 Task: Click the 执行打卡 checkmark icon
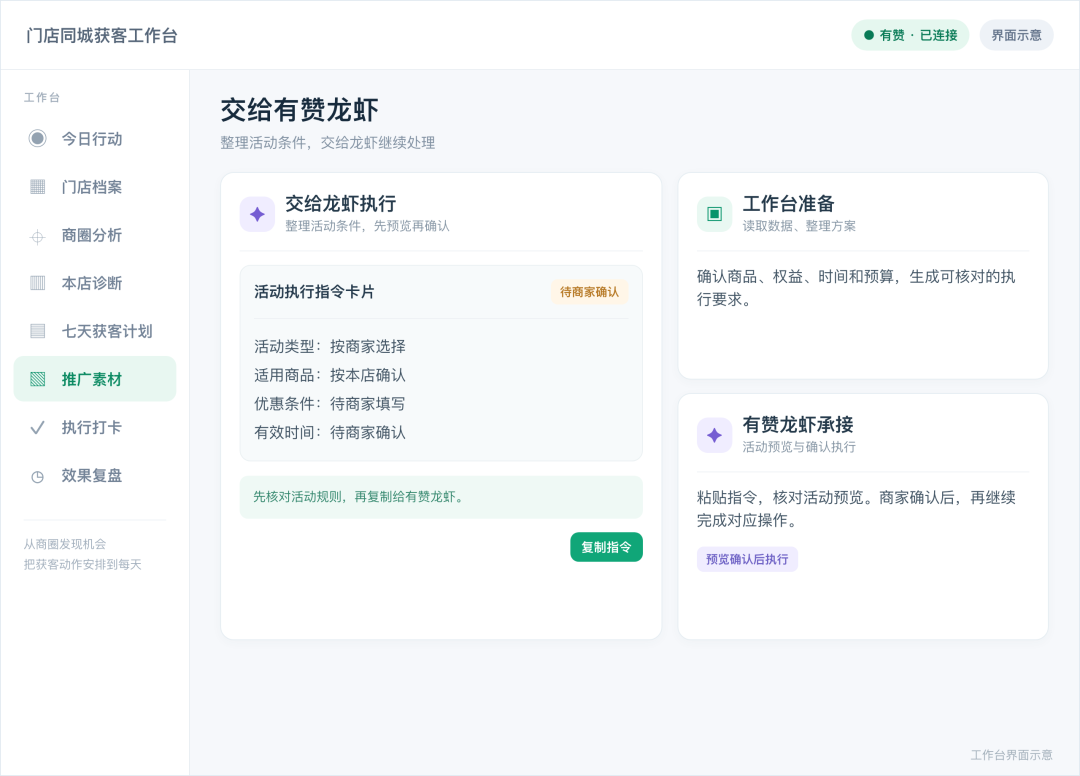tap(38, 428)
